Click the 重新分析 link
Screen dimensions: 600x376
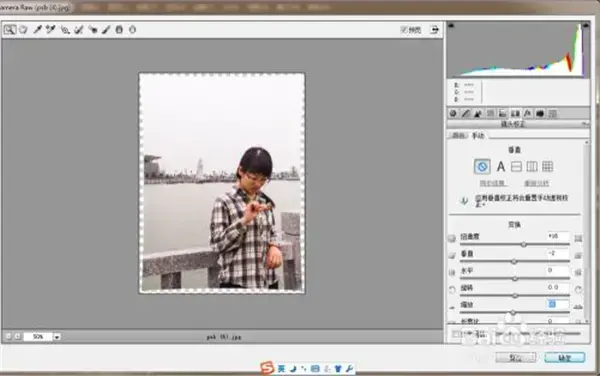536,184
